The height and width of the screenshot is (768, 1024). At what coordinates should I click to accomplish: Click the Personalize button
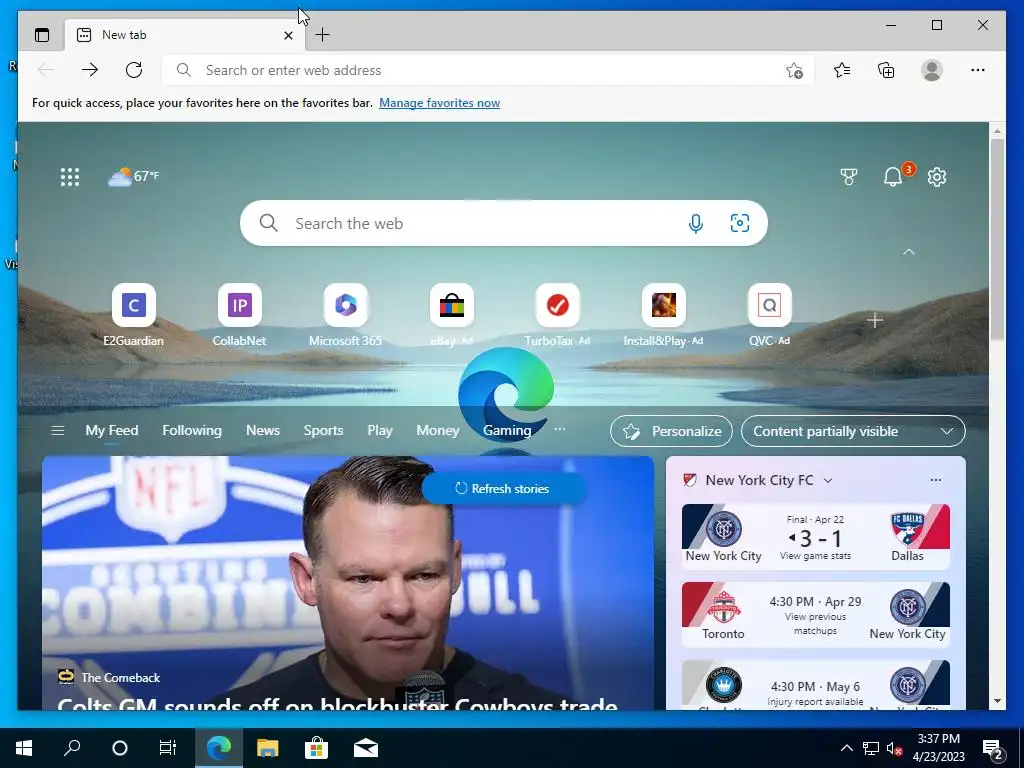click(671, 431)
